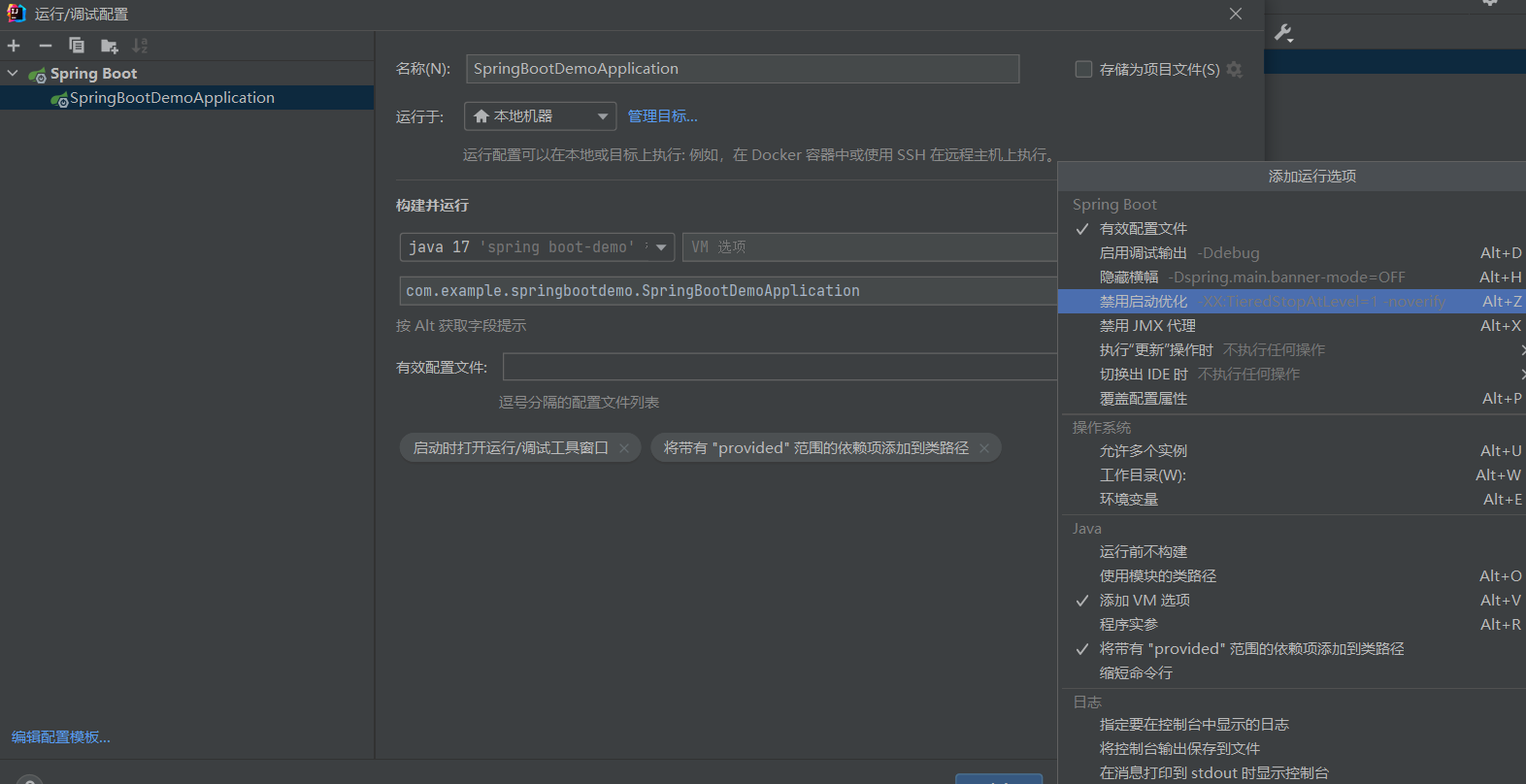1526x784 pixels.
Task: Select 将控制台输出保存到文件 option
Action: (1291, 749)
